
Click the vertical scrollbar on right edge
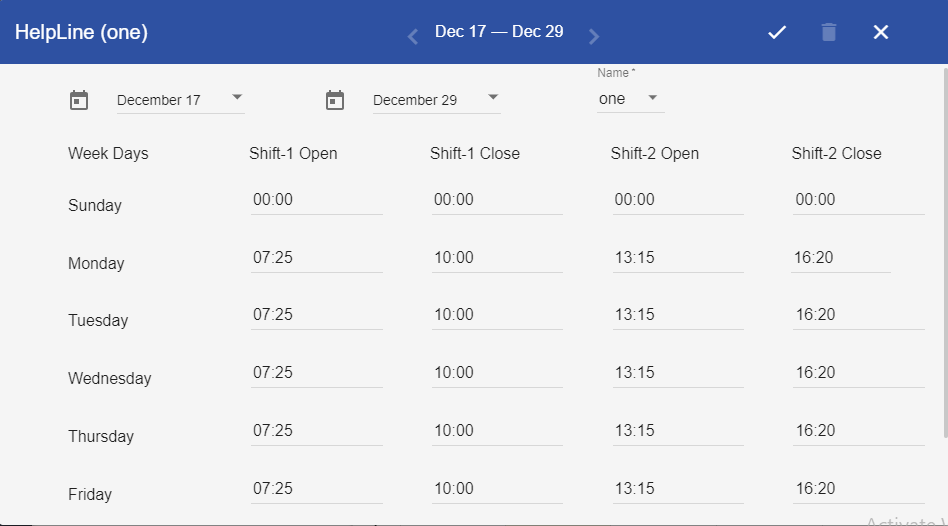click(944, 250)
